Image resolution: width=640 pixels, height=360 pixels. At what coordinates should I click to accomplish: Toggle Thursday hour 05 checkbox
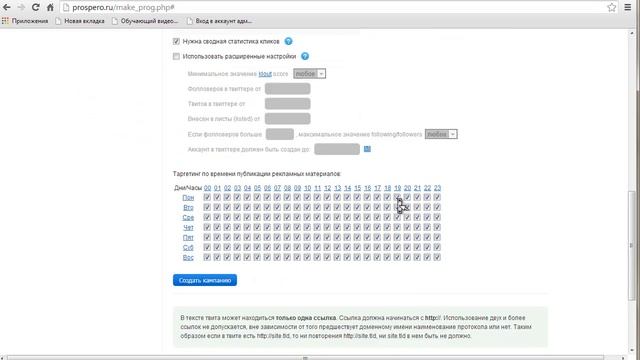pos(257,227)
